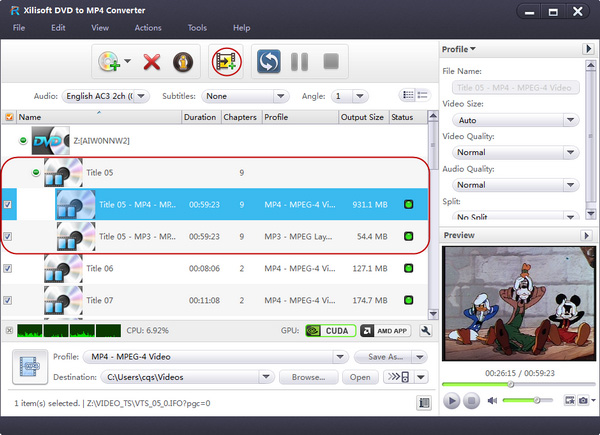Screen dimensions: 600x435
Task: Uncheck the Title 06 row checkbox
Action: tap(8, 268)
